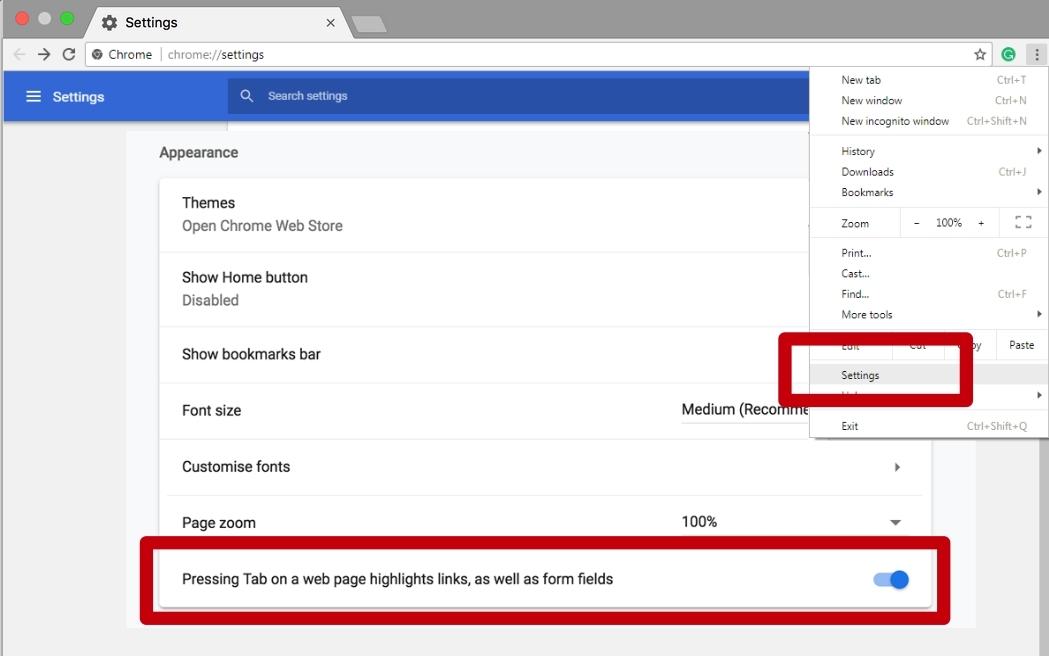
Task: Expand the Customise fonts section
Action: 897,466
